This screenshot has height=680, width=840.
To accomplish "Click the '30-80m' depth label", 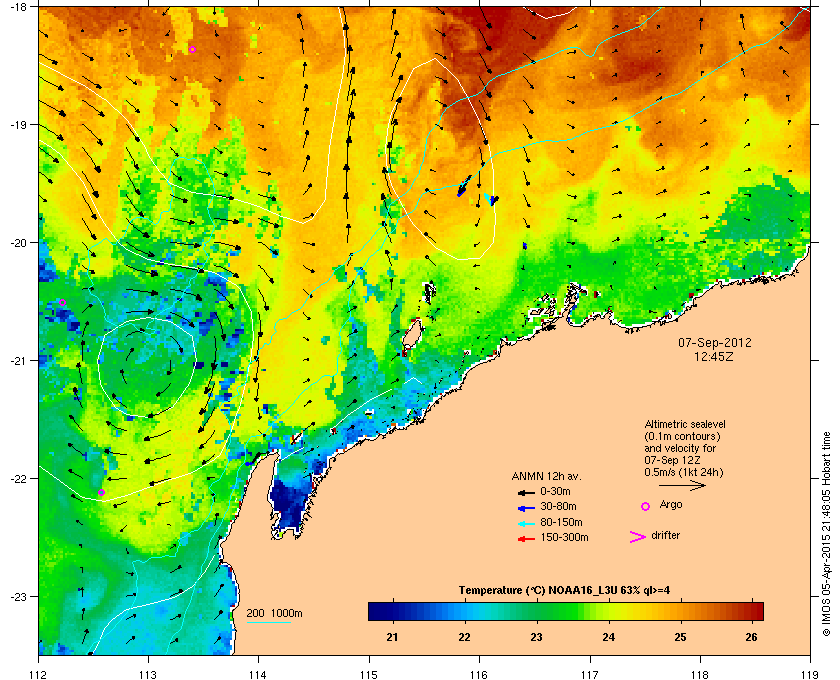I will [558, 506].
